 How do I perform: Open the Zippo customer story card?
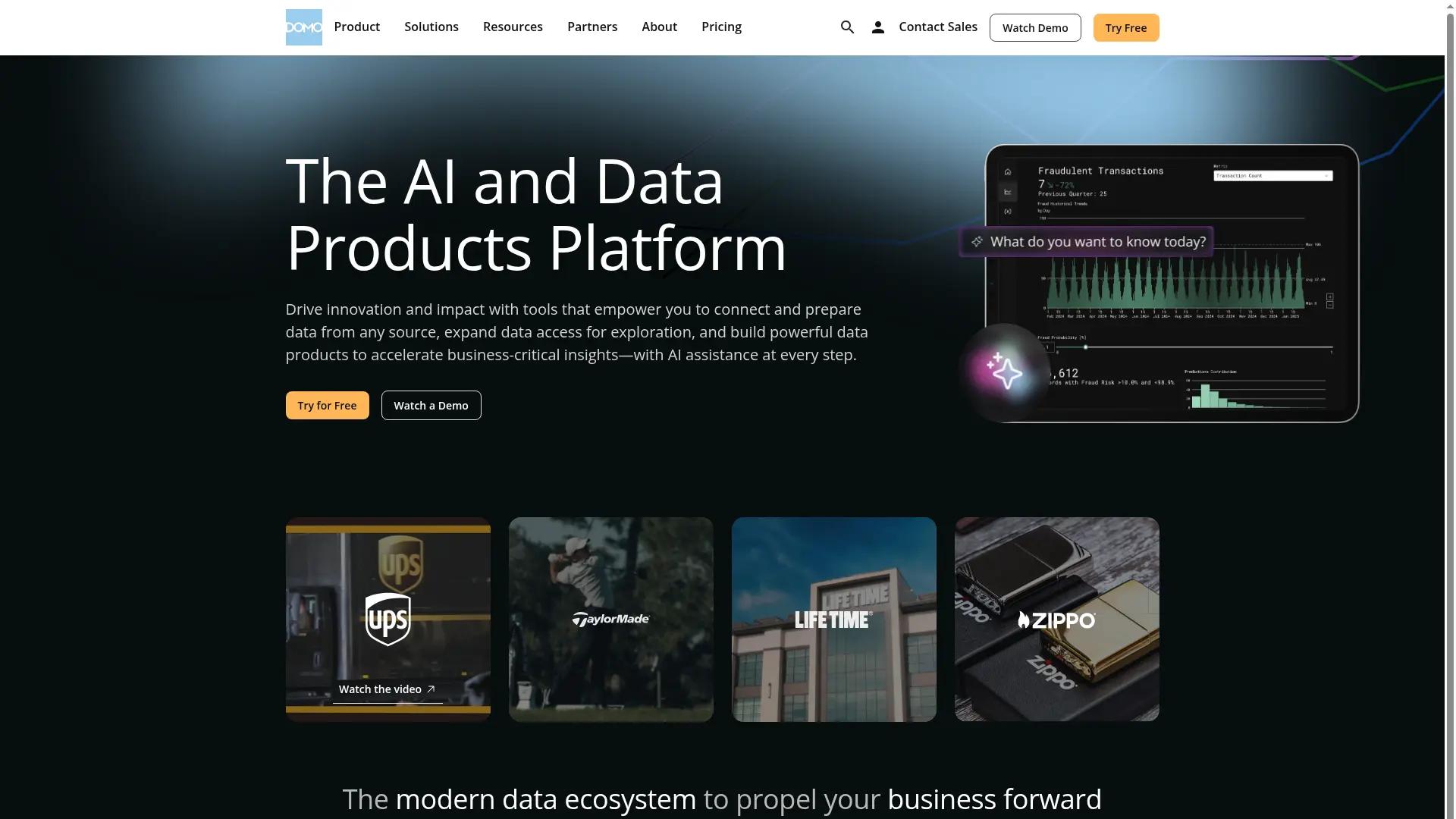[x=1056, y=620]
